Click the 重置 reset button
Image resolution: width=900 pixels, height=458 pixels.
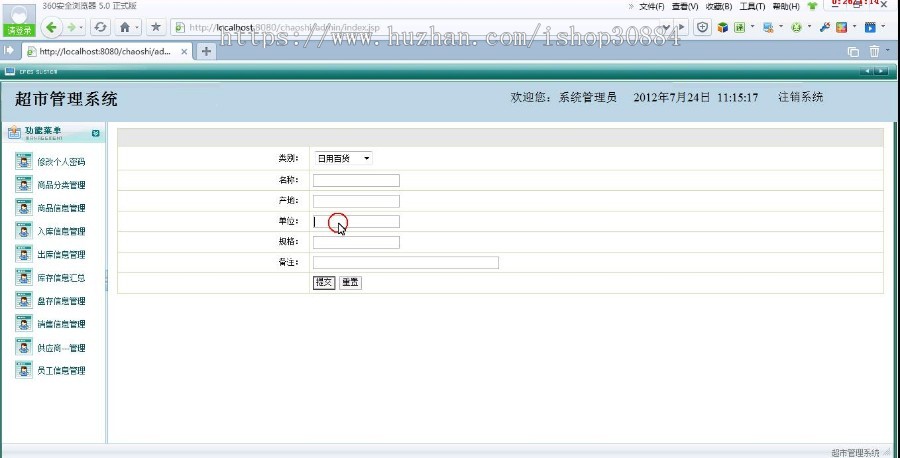click(350, 282)
